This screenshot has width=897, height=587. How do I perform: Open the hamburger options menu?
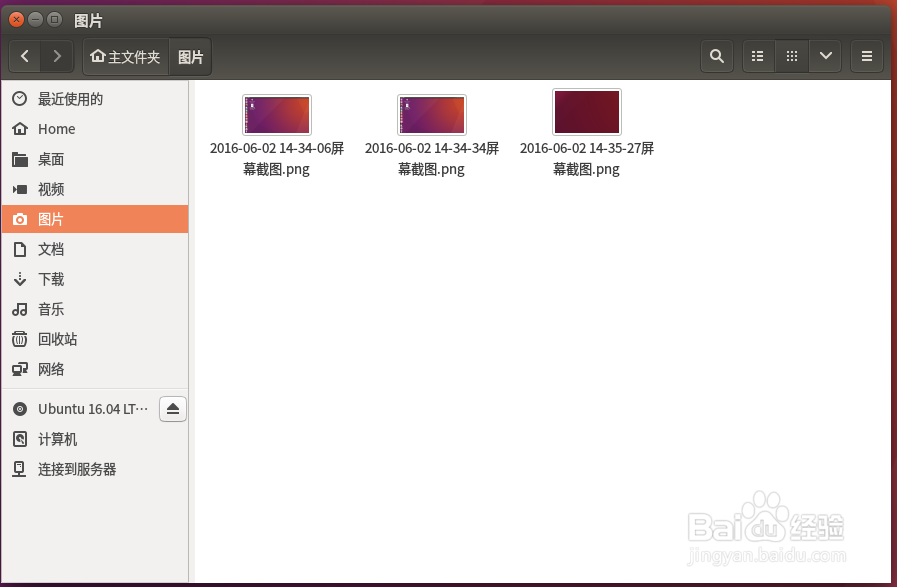pos(866,56)
